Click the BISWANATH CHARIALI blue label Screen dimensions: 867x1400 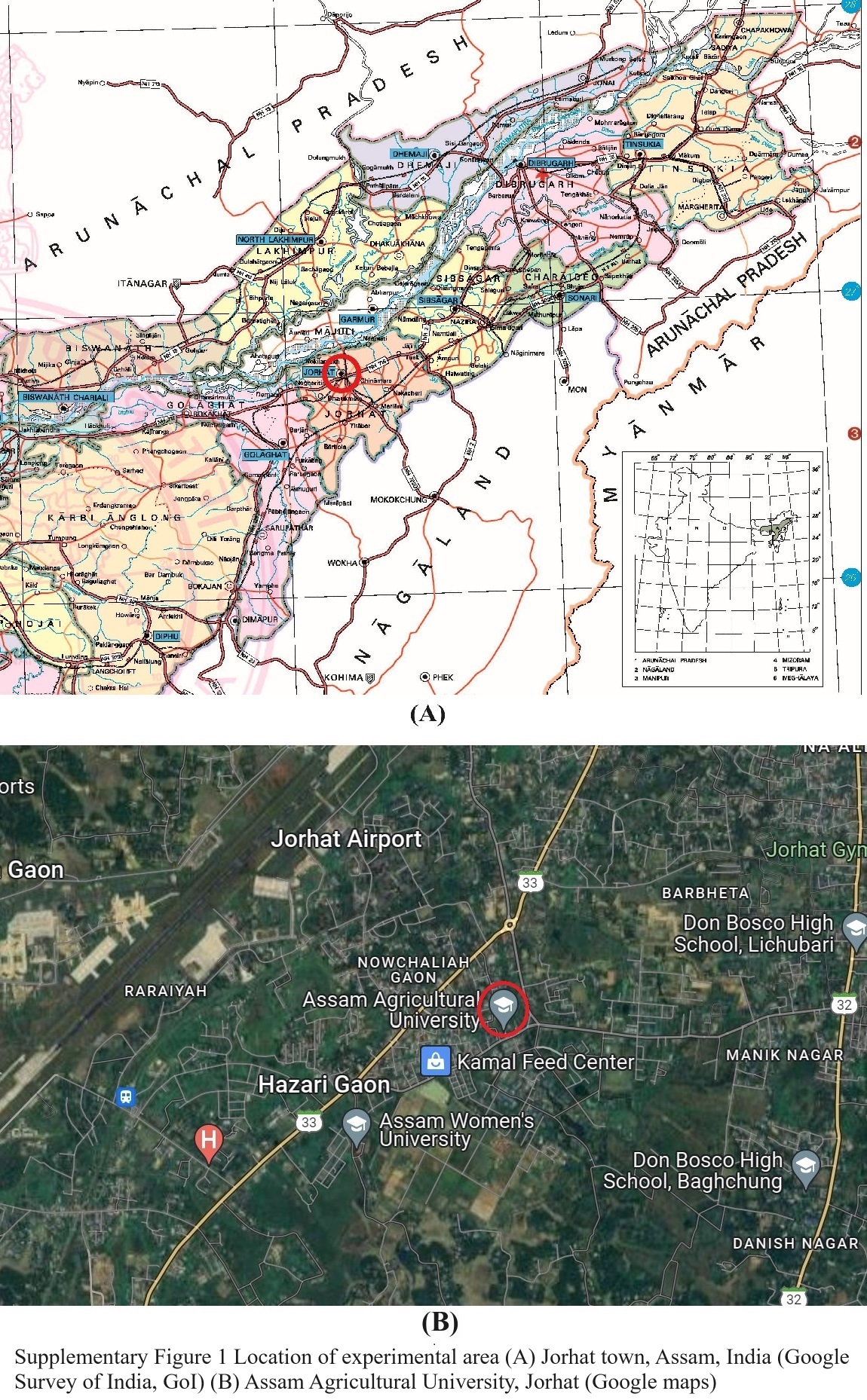(x=66, y=397)
